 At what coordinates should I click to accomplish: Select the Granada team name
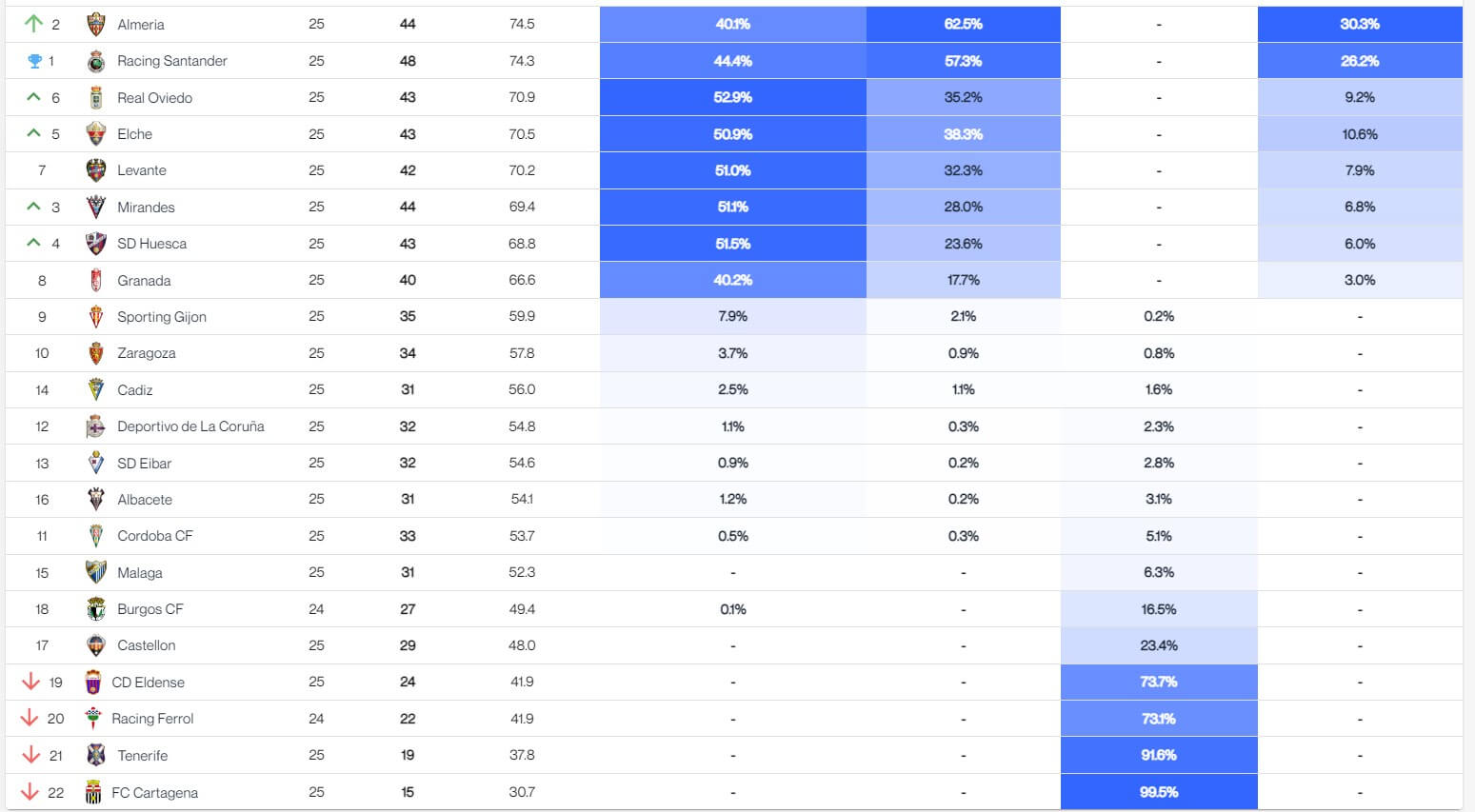click(144, 281)
